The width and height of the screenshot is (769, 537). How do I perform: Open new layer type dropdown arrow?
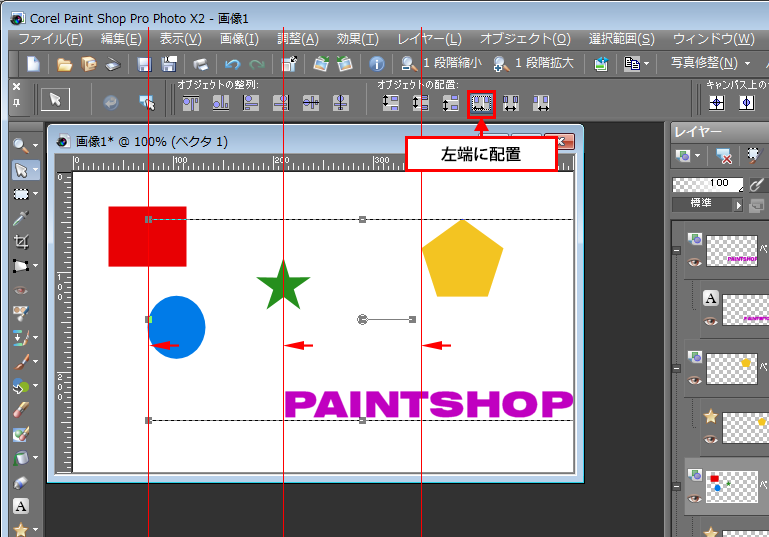[697, 157]
